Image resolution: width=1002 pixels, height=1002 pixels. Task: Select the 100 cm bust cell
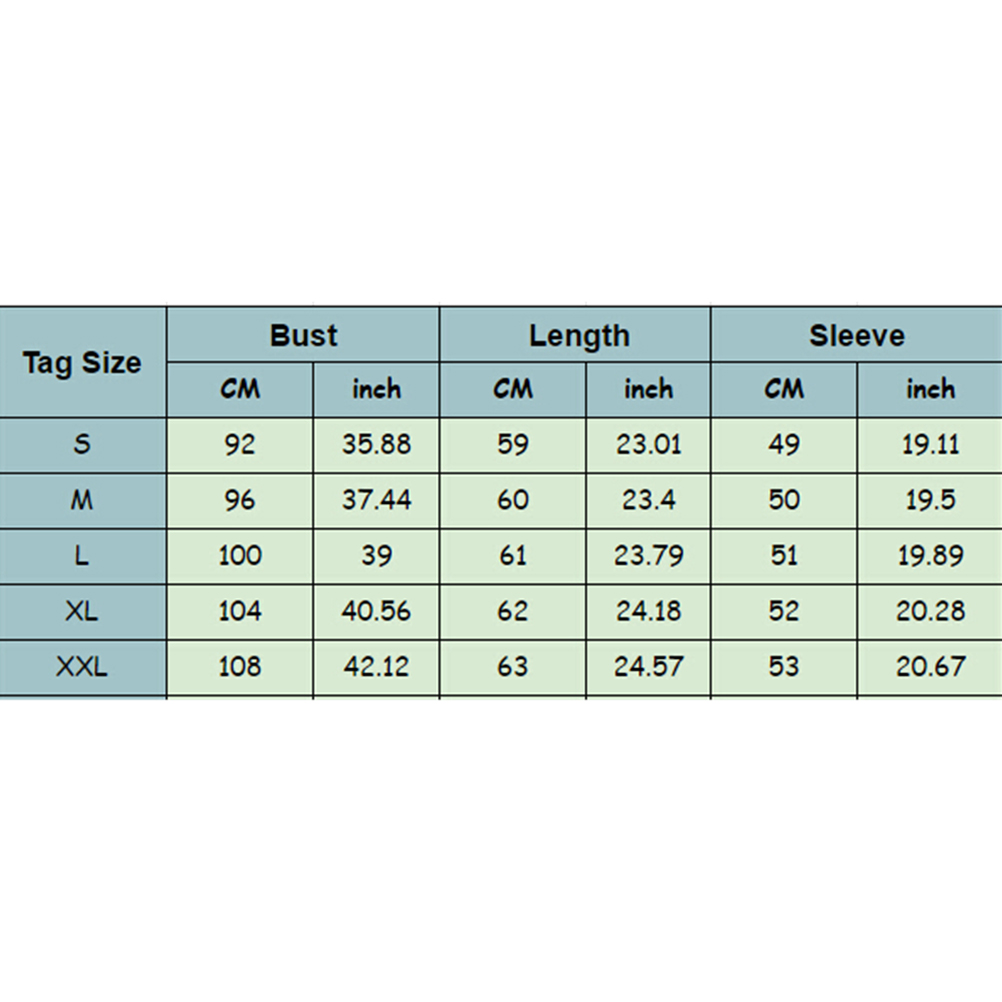(240, 556)
